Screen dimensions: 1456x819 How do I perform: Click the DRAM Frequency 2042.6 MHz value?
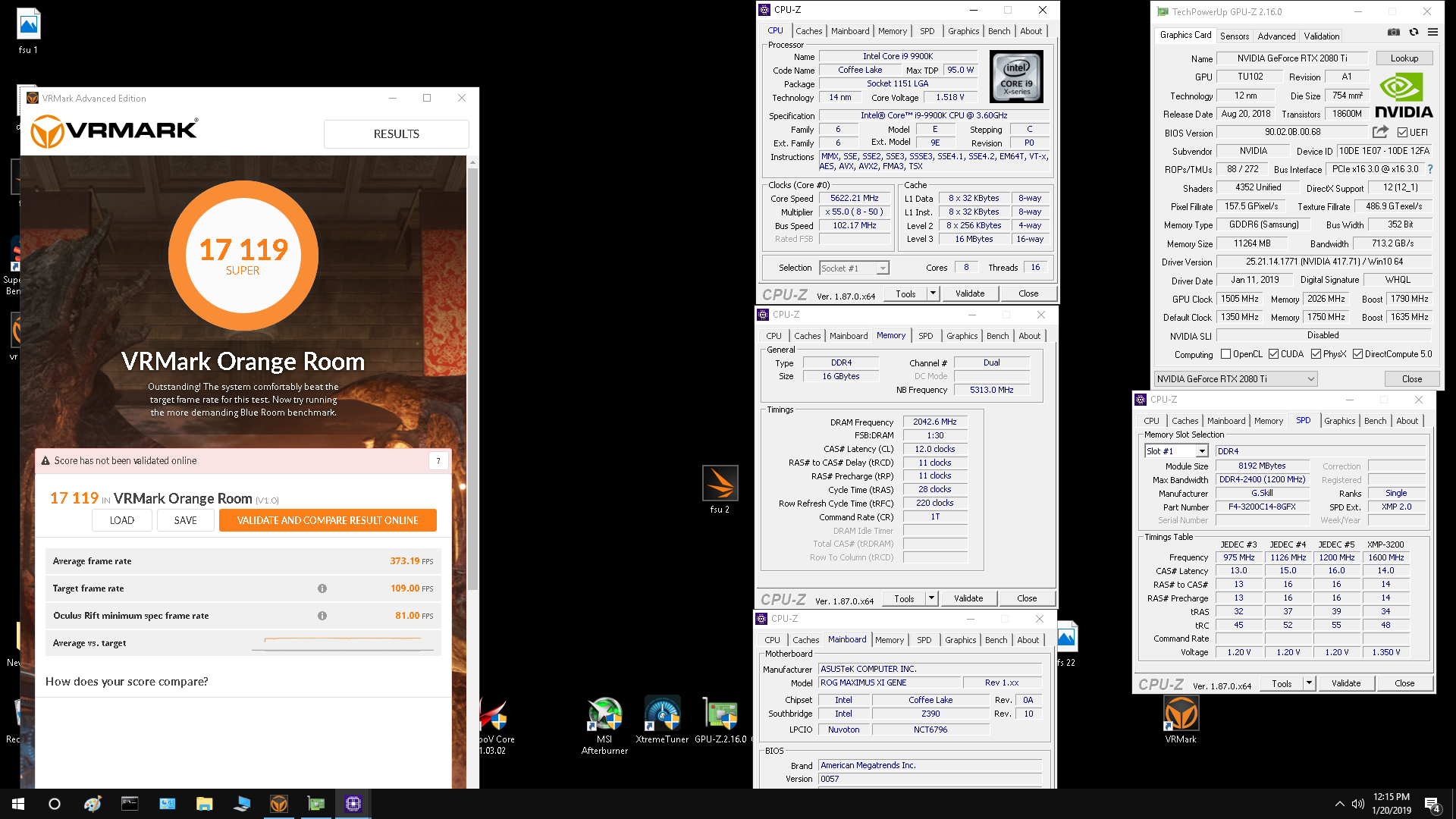(x=934, y=422)
